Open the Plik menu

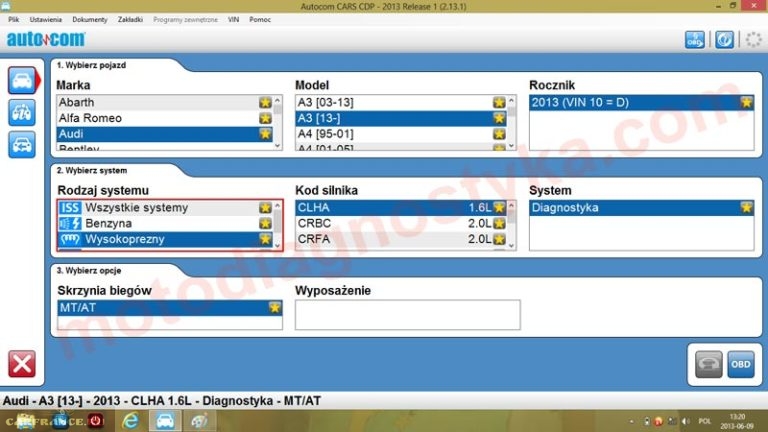[14, 20]
